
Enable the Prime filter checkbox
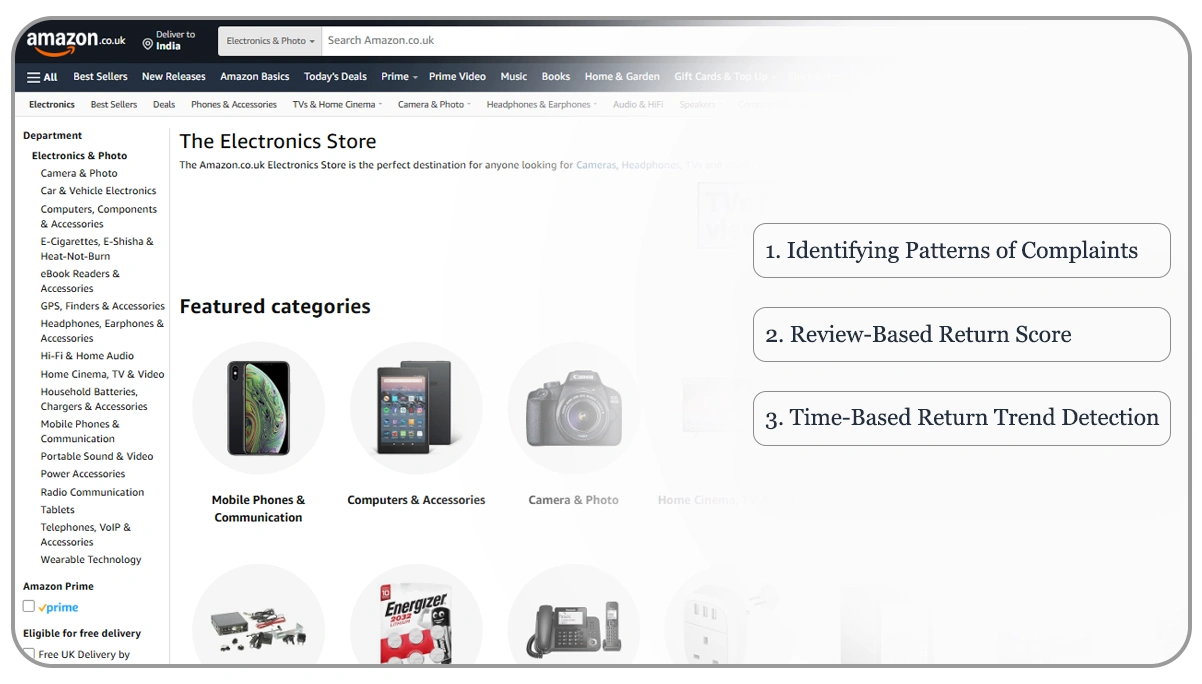click(x=29, y=606)
